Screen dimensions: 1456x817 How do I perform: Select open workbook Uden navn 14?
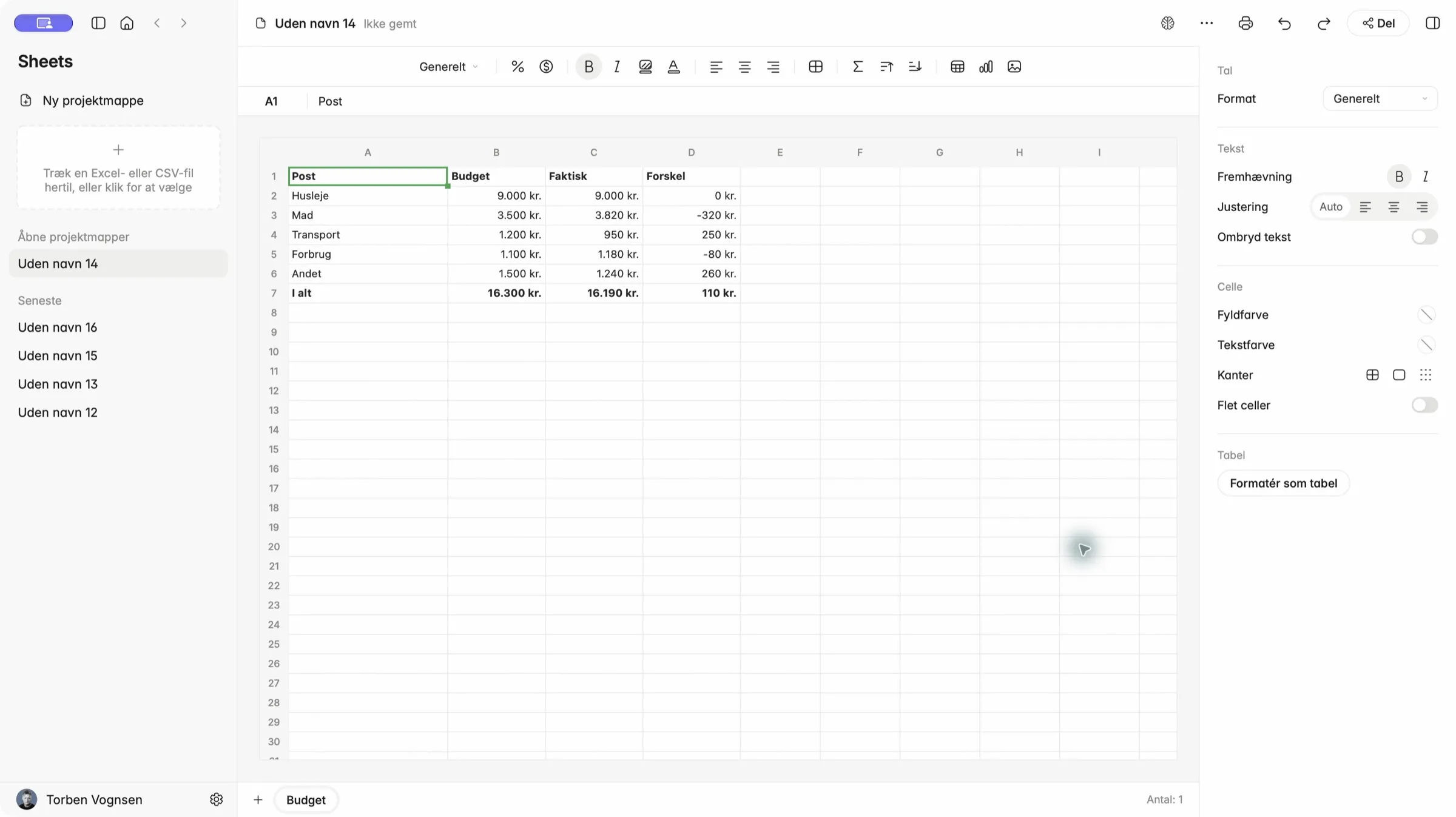coord(118,264)
